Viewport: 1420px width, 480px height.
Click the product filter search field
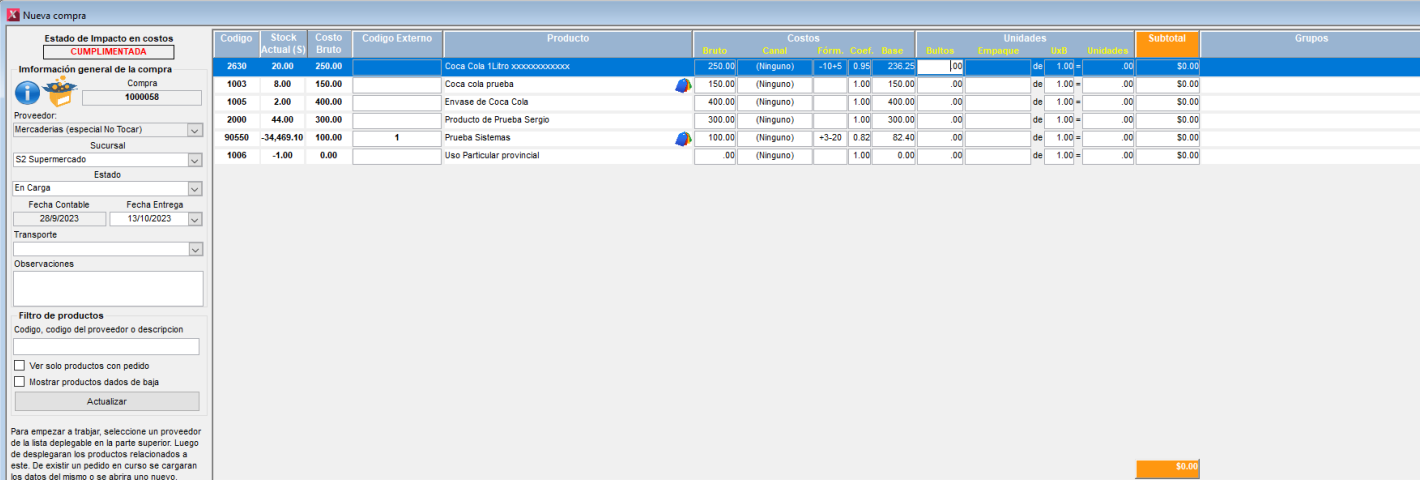click(x=106, y=347)
